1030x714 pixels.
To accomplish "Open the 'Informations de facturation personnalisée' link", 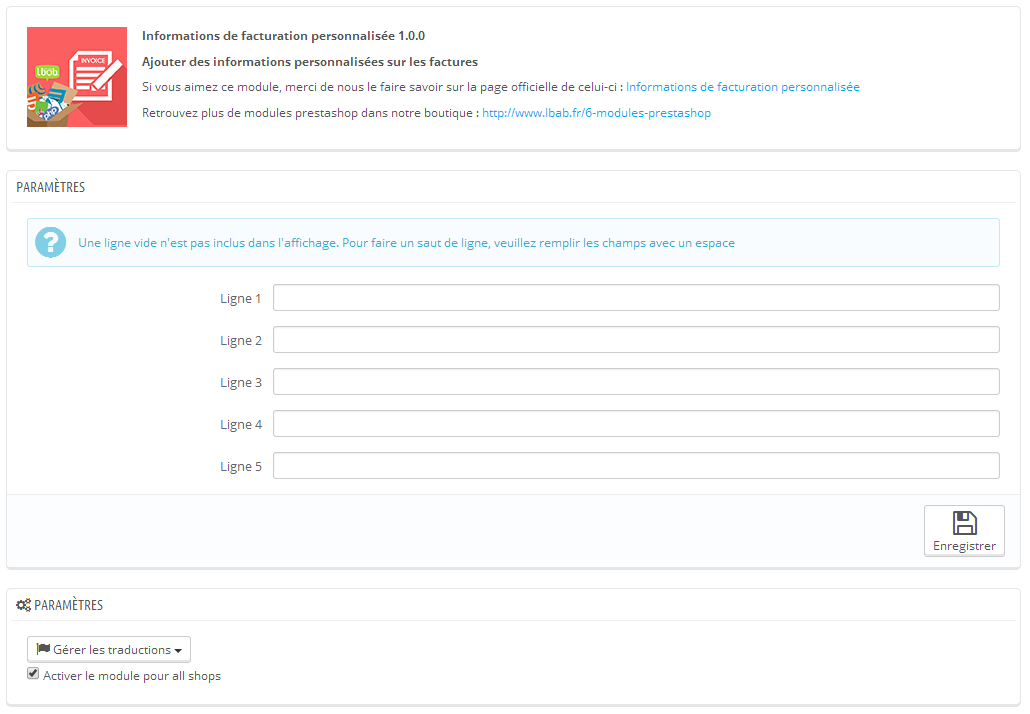I will click(742, 87).
